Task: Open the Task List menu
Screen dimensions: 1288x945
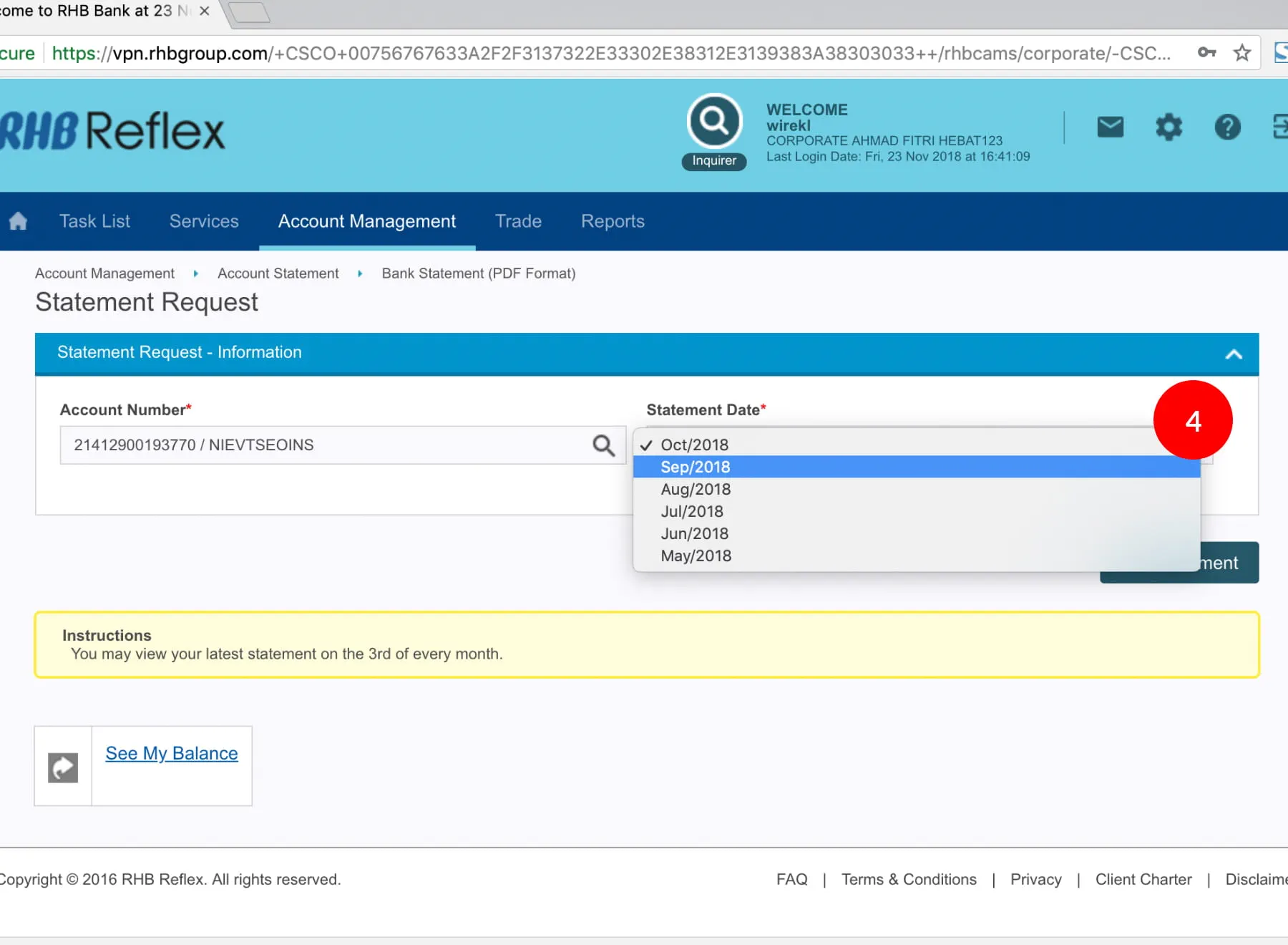Action: tap(94, 221)
